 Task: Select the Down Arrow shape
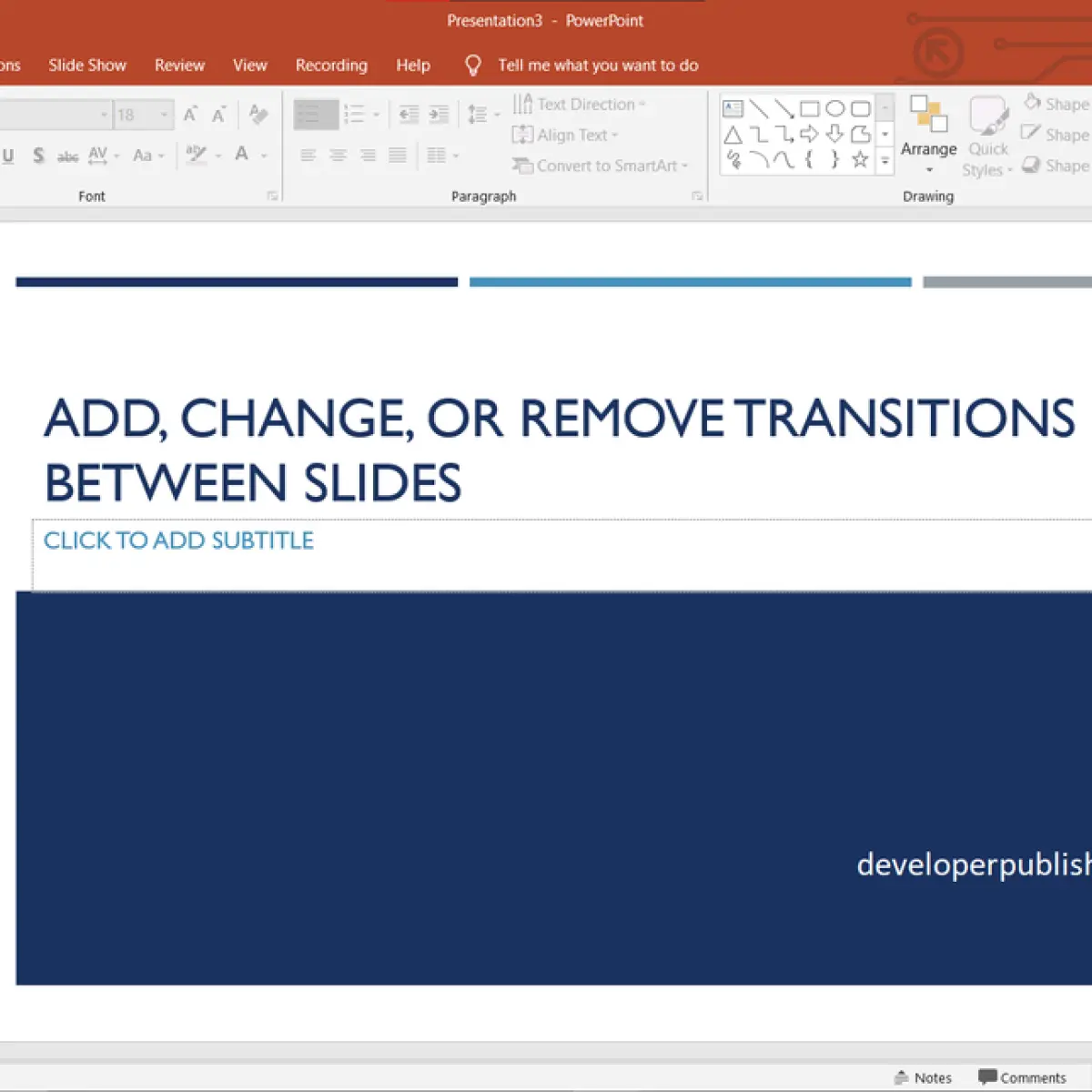point(834,135)
